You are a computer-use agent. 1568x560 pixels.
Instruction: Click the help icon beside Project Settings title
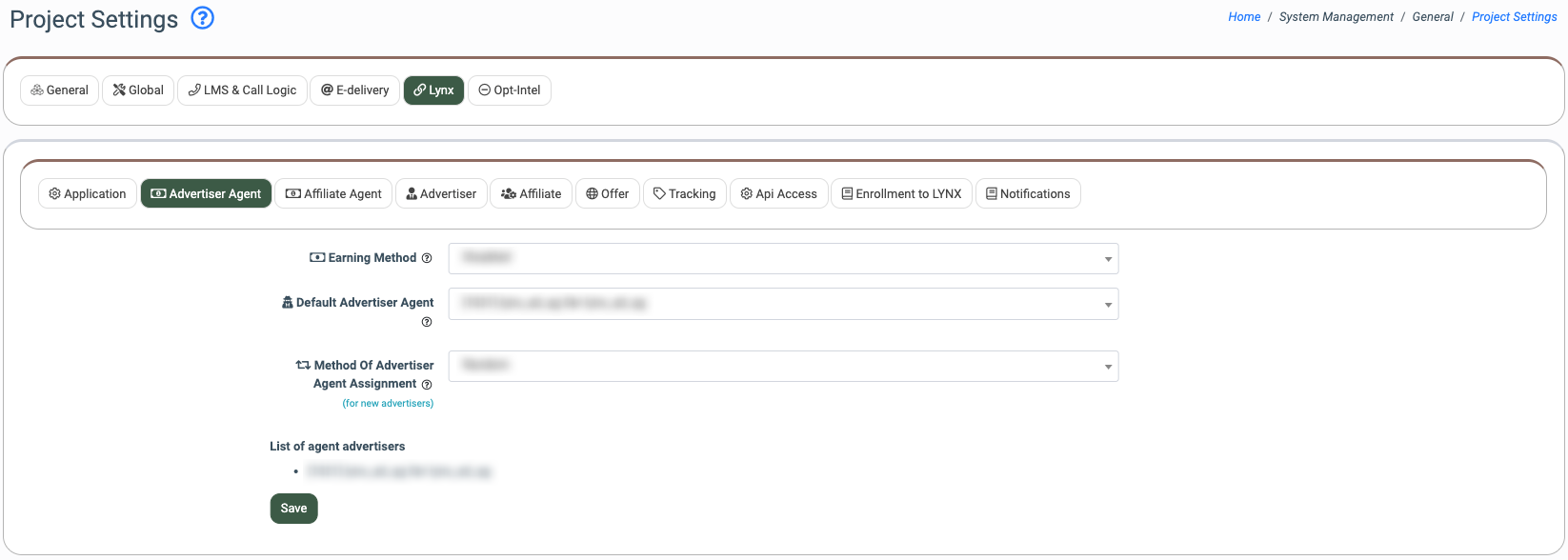pos(202,18)
